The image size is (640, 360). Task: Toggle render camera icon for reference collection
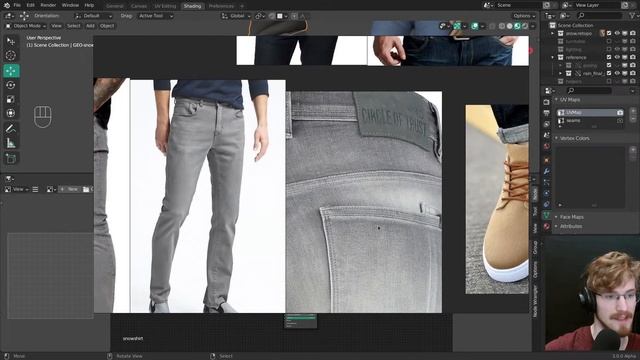(633, 58)
